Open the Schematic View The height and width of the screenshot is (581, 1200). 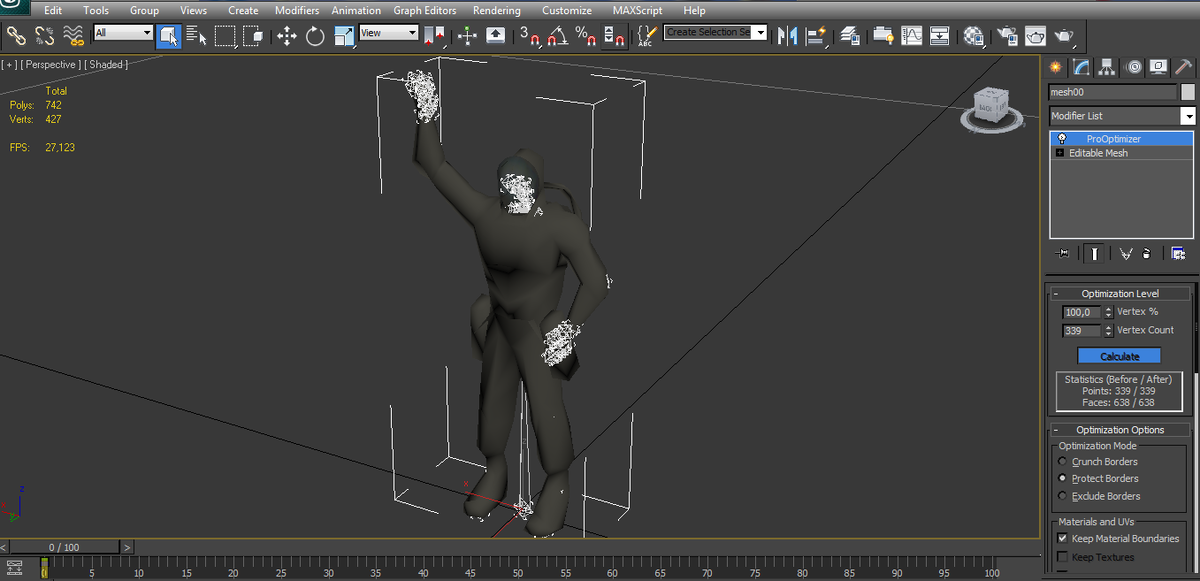click(940, 36)
